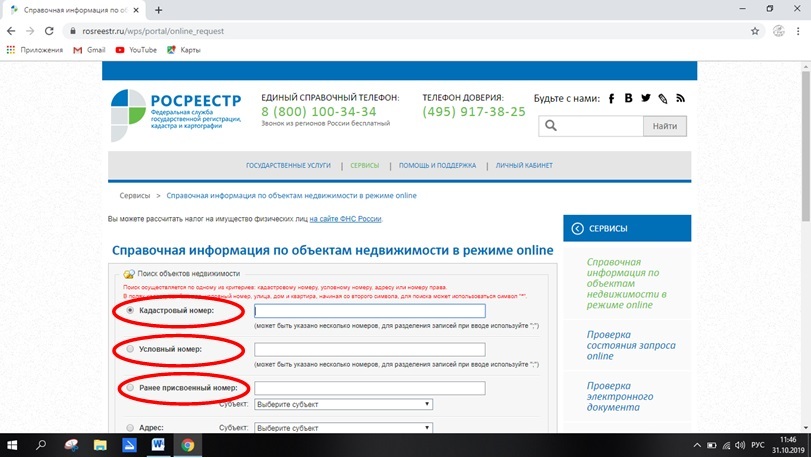Image resolution: width=811 pixels, height=458 pixels.
Task: Open Субъект dropdown under Ранее присвоенный номер
Action: tap(343, 404)
